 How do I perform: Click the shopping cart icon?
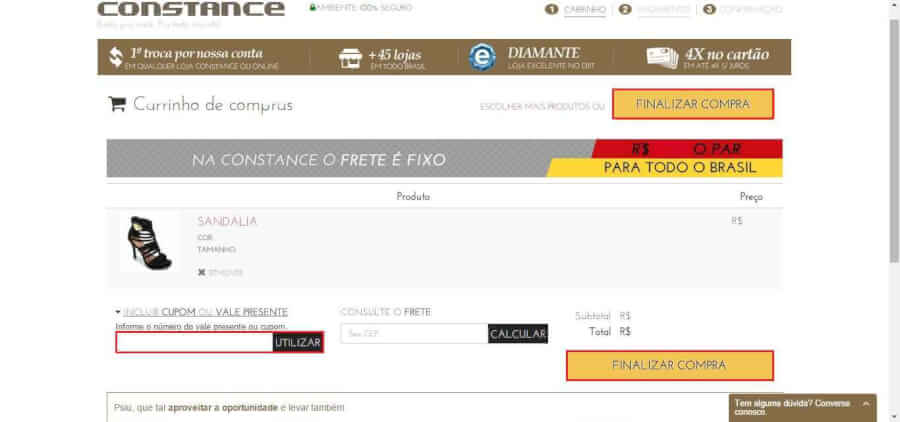[x=117, y=104]
